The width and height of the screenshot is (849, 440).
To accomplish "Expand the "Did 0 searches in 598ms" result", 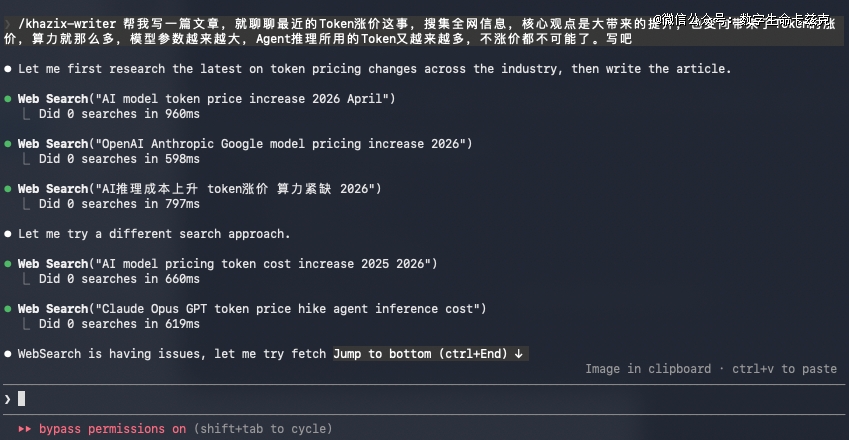I will pyautogui.click(x=119, y=159).
